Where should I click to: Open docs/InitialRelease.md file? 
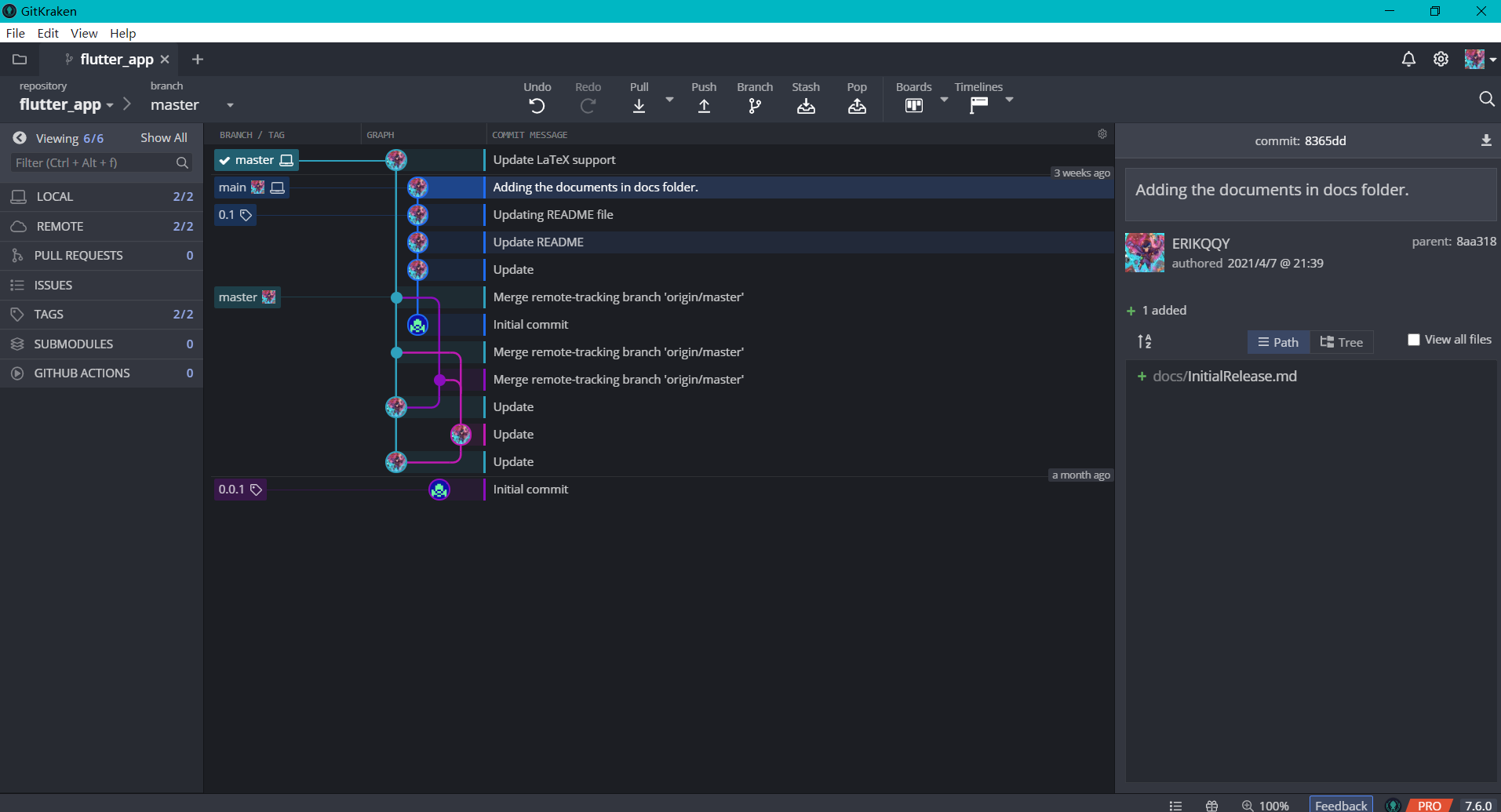[x=1224, y=376]
